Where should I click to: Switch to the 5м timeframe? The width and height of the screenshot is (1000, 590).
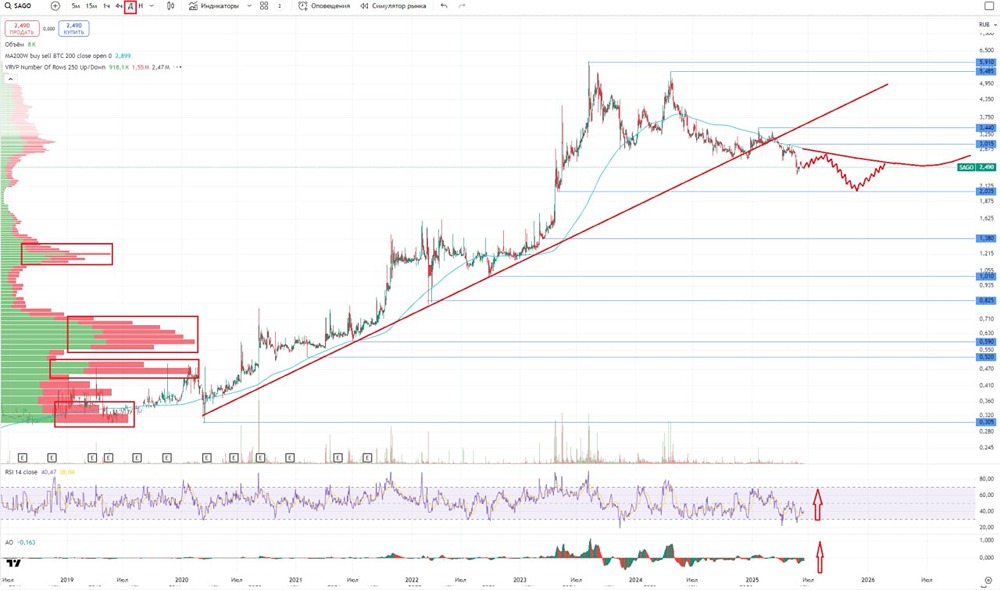76,6
